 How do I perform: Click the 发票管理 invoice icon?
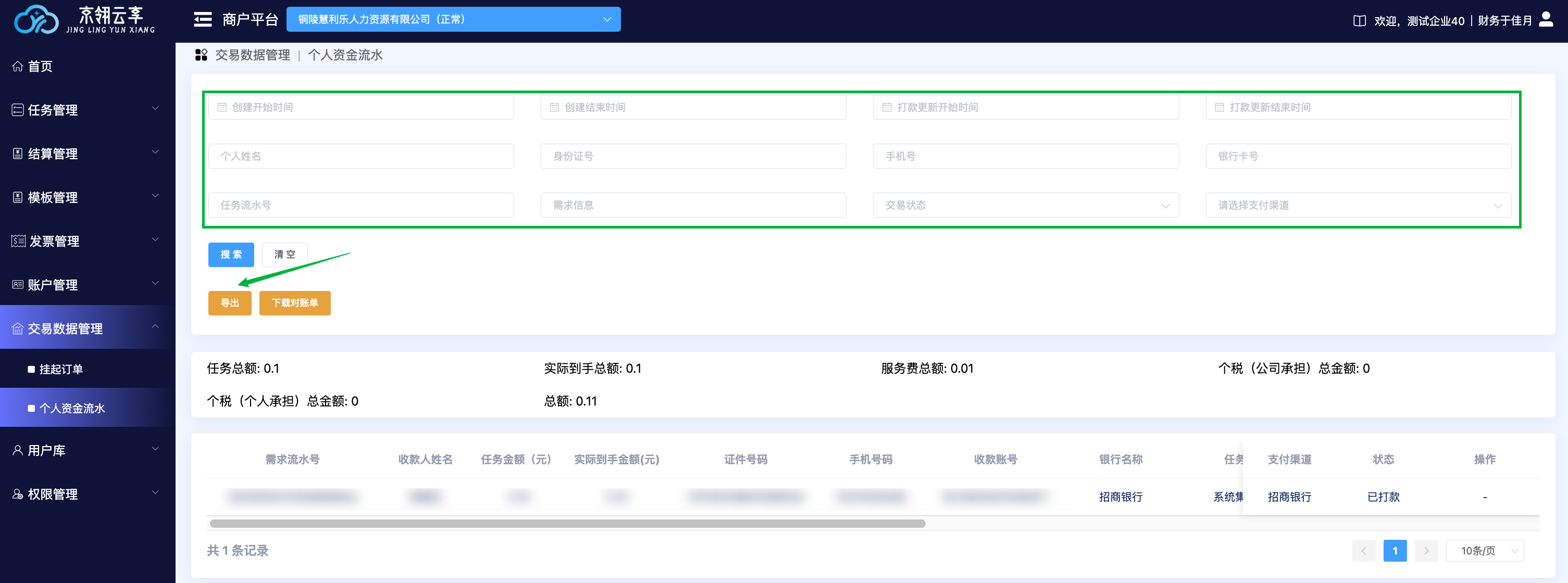18,242
